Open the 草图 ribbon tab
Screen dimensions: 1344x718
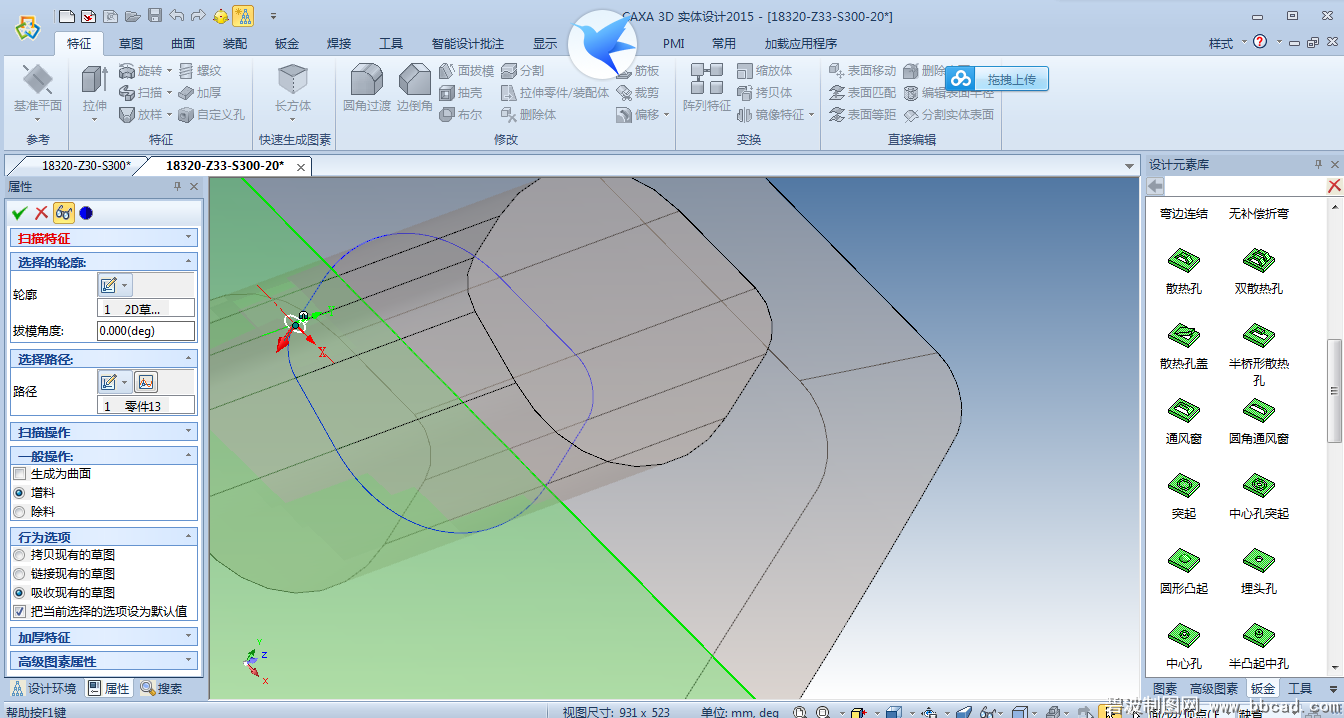pyautogui.click(x=131, y=44)
